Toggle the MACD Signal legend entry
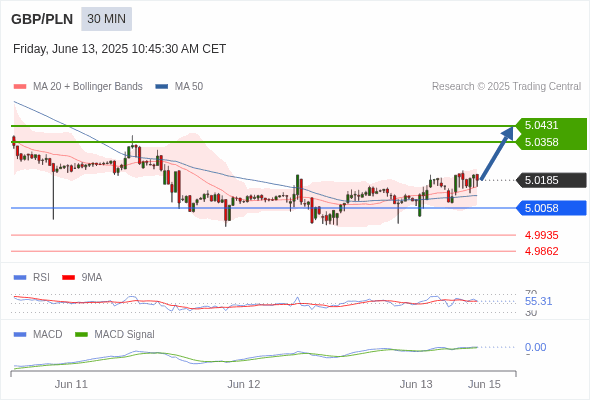Image resolution: width=590 pixels, height=400 pixels. [115, 334]
